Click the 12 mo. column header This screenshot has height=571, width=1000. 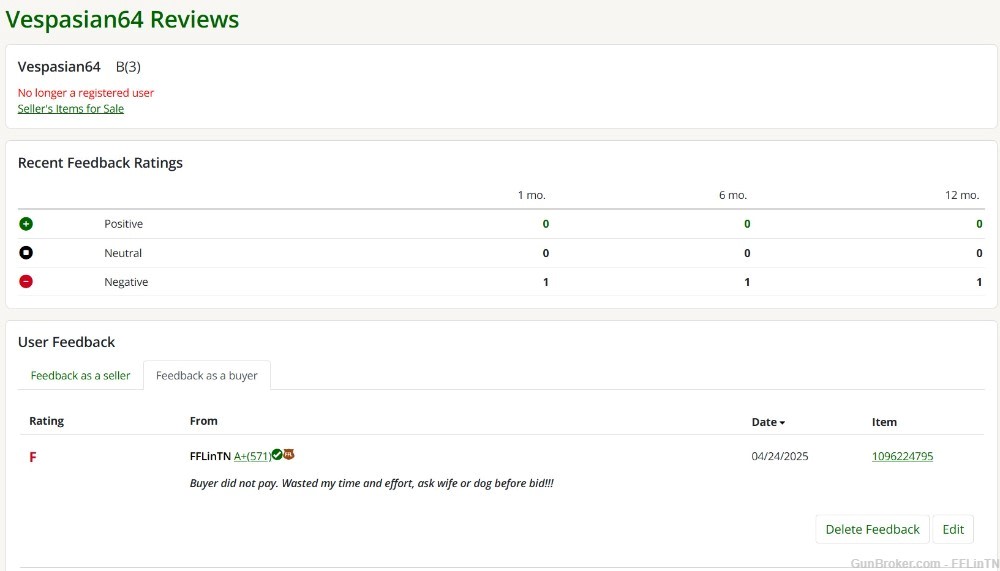coord(962,195)
